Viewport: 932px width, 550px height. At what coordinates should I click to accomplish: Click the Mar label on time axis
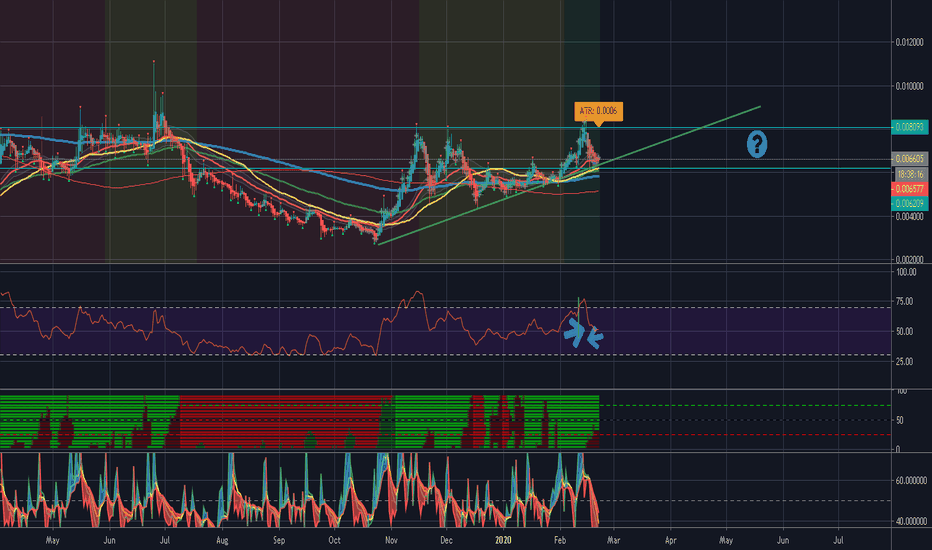pyautogui.click(x=613, y=540)
